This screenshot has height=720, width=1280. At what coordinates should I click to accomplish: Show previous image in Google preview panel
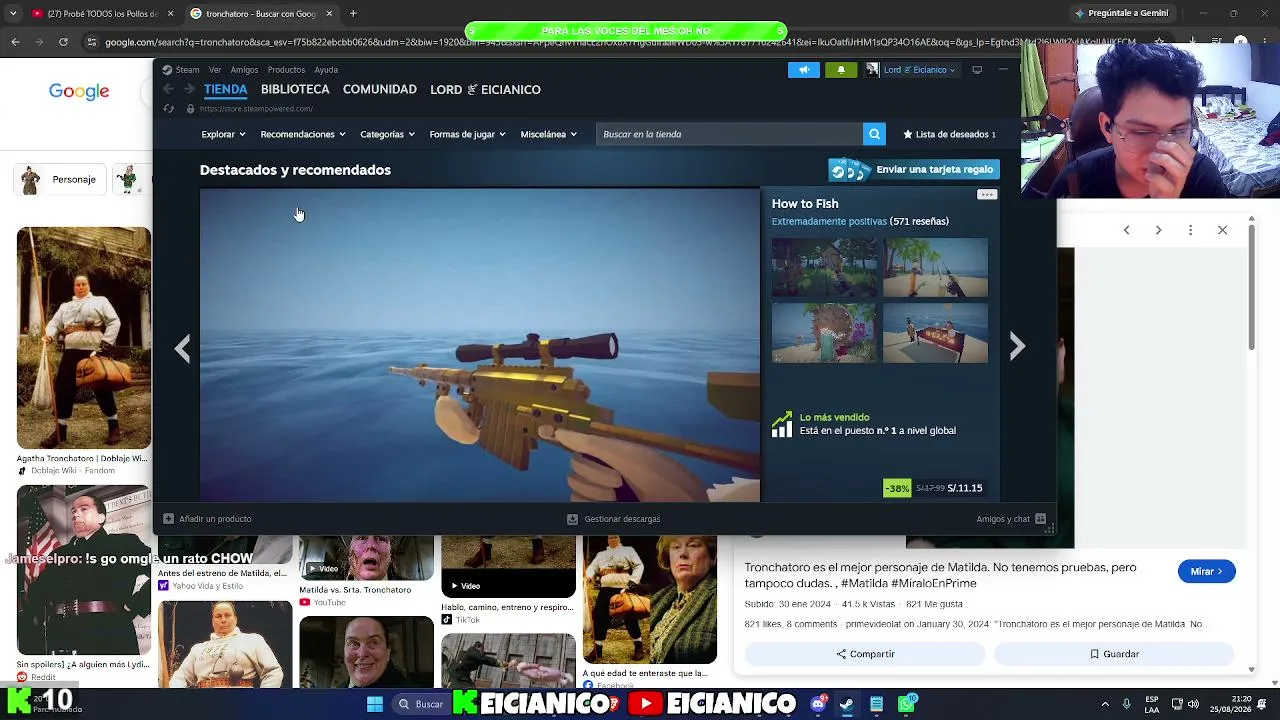point(1126,230)
